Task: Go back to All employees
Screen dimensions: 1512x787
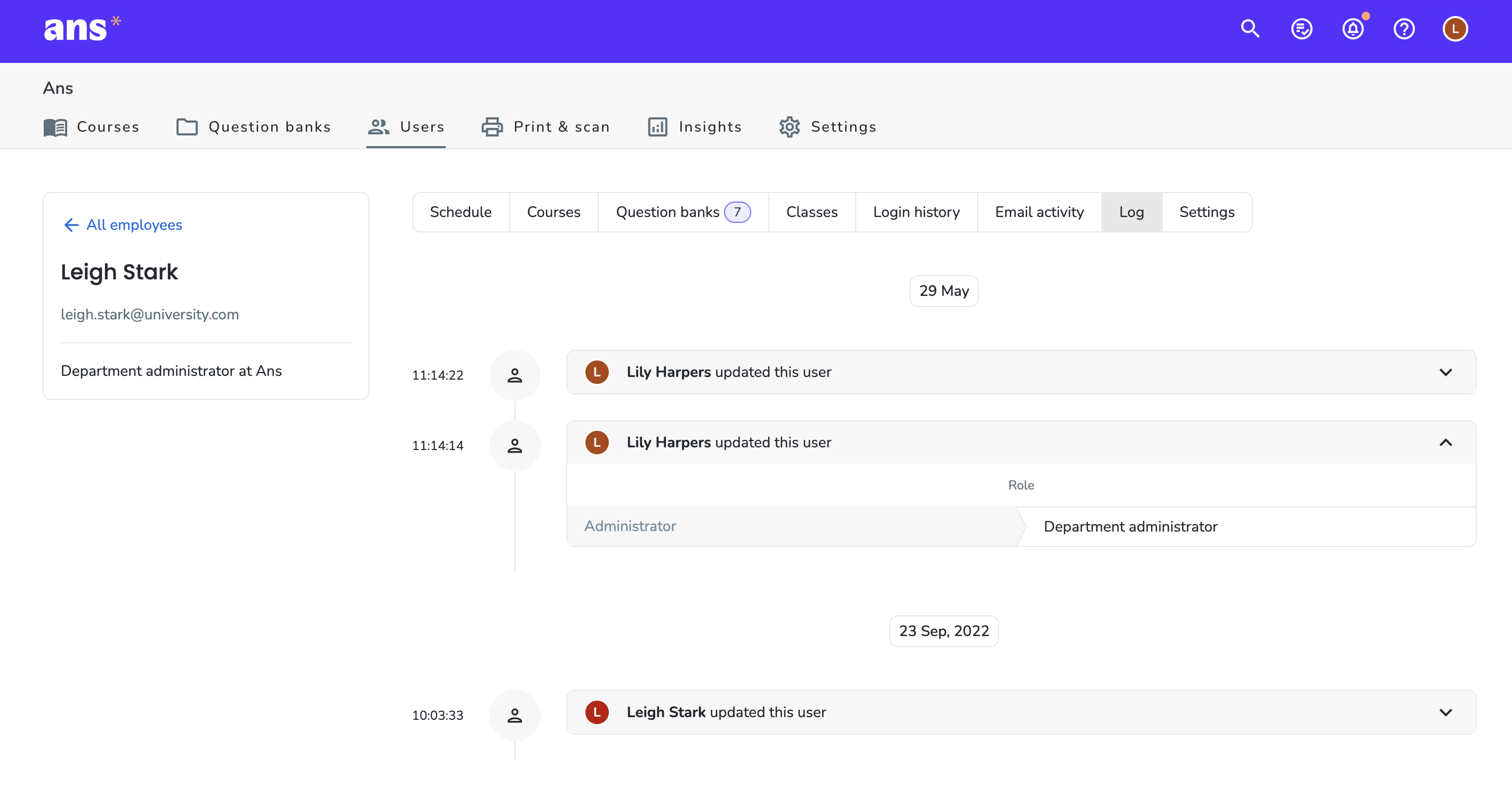Action: tap(123, 225)
